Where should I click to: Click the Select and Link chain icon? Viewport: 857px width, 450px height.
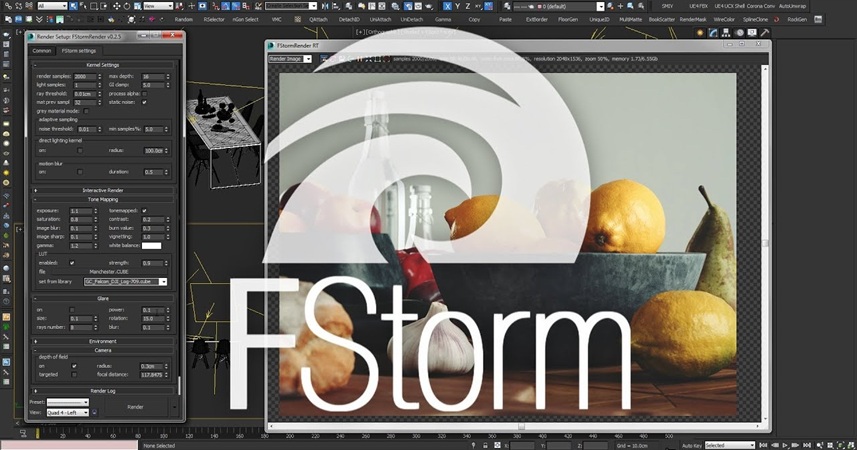(x=8, y=6)
